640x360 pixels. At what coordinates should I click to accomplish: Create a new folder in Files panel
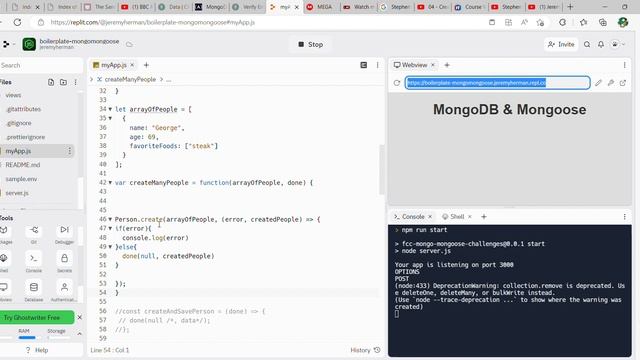point(63,82)
